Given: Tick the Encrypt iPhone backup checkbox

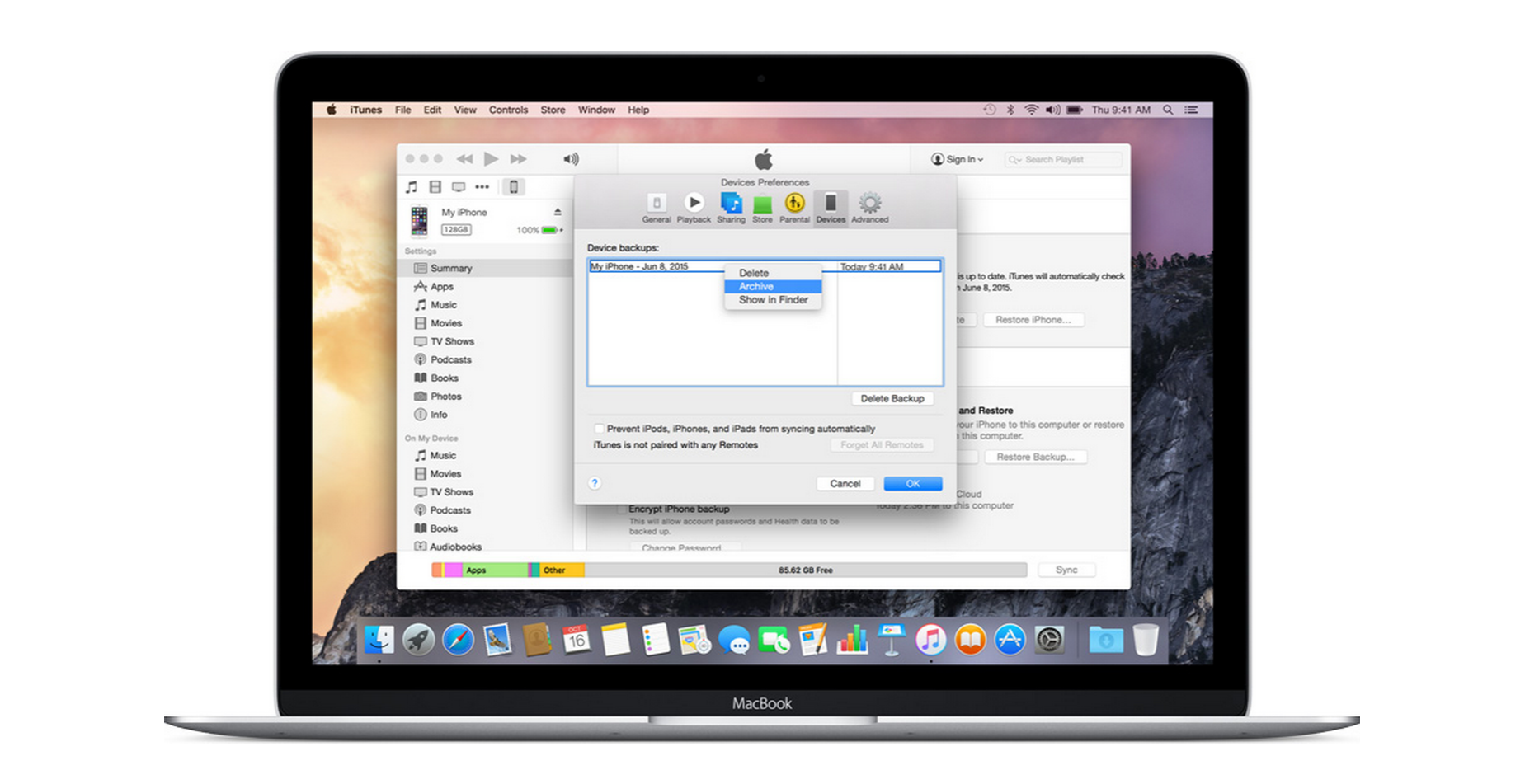Looking at the screenshot, I should coord(622,509).
